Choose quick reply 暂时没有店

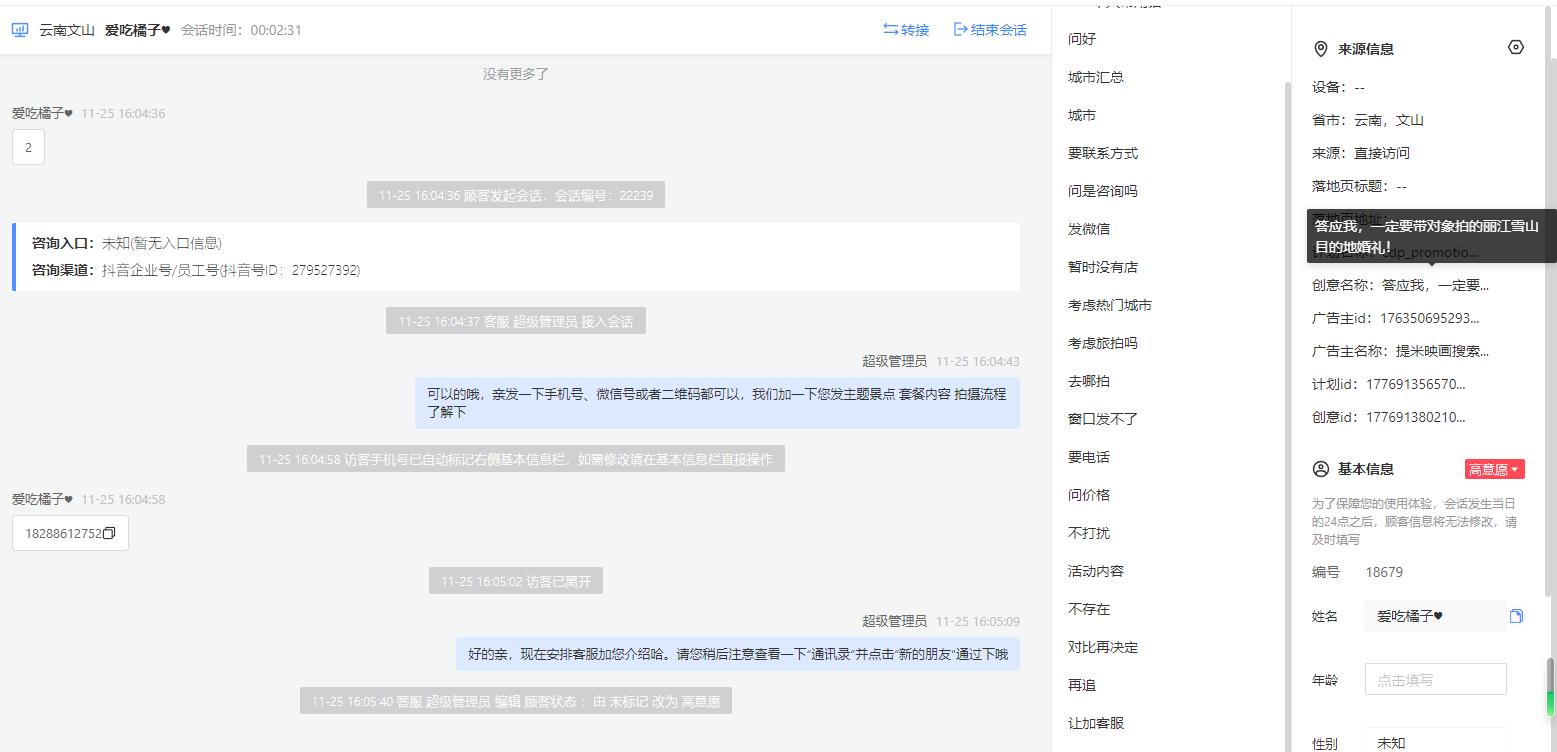(x=1103, y=267)
